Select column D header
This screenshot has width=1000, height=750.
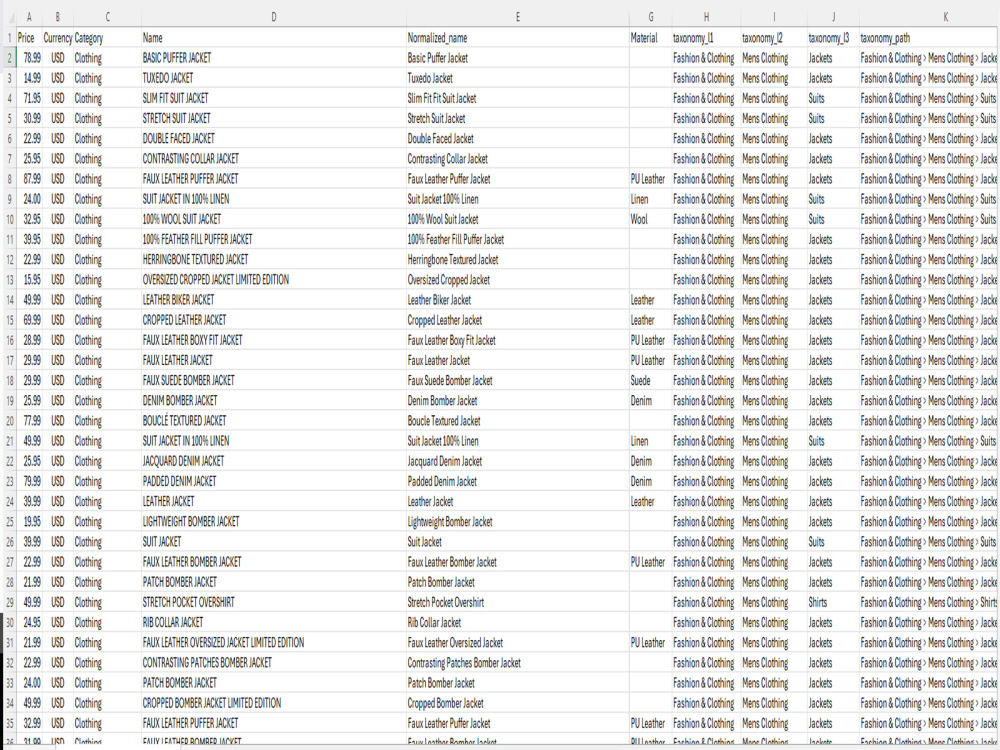pos(274,17)
